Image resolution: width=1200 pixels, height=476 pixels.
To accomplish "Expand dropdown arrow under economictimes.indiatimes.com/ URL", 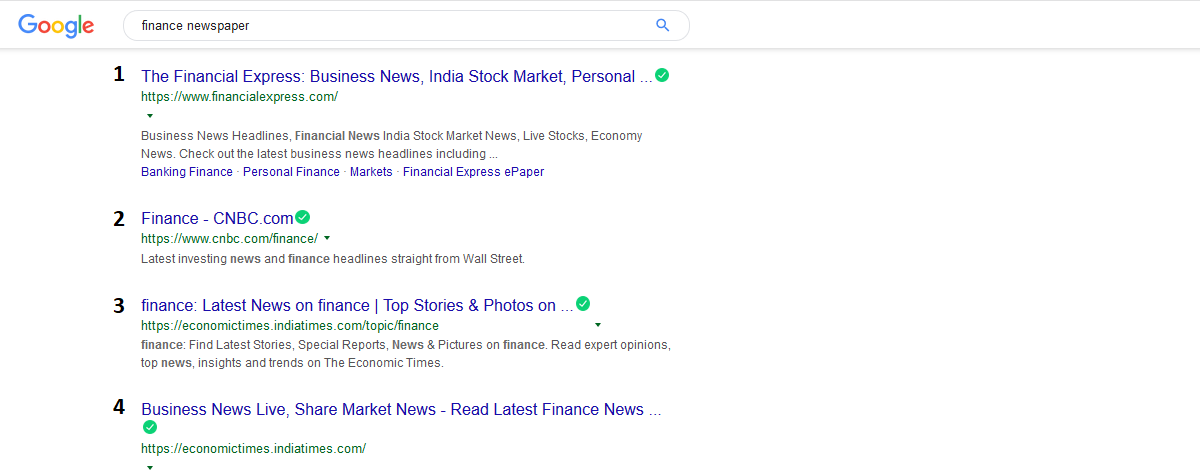I will [x=150, y=467].
